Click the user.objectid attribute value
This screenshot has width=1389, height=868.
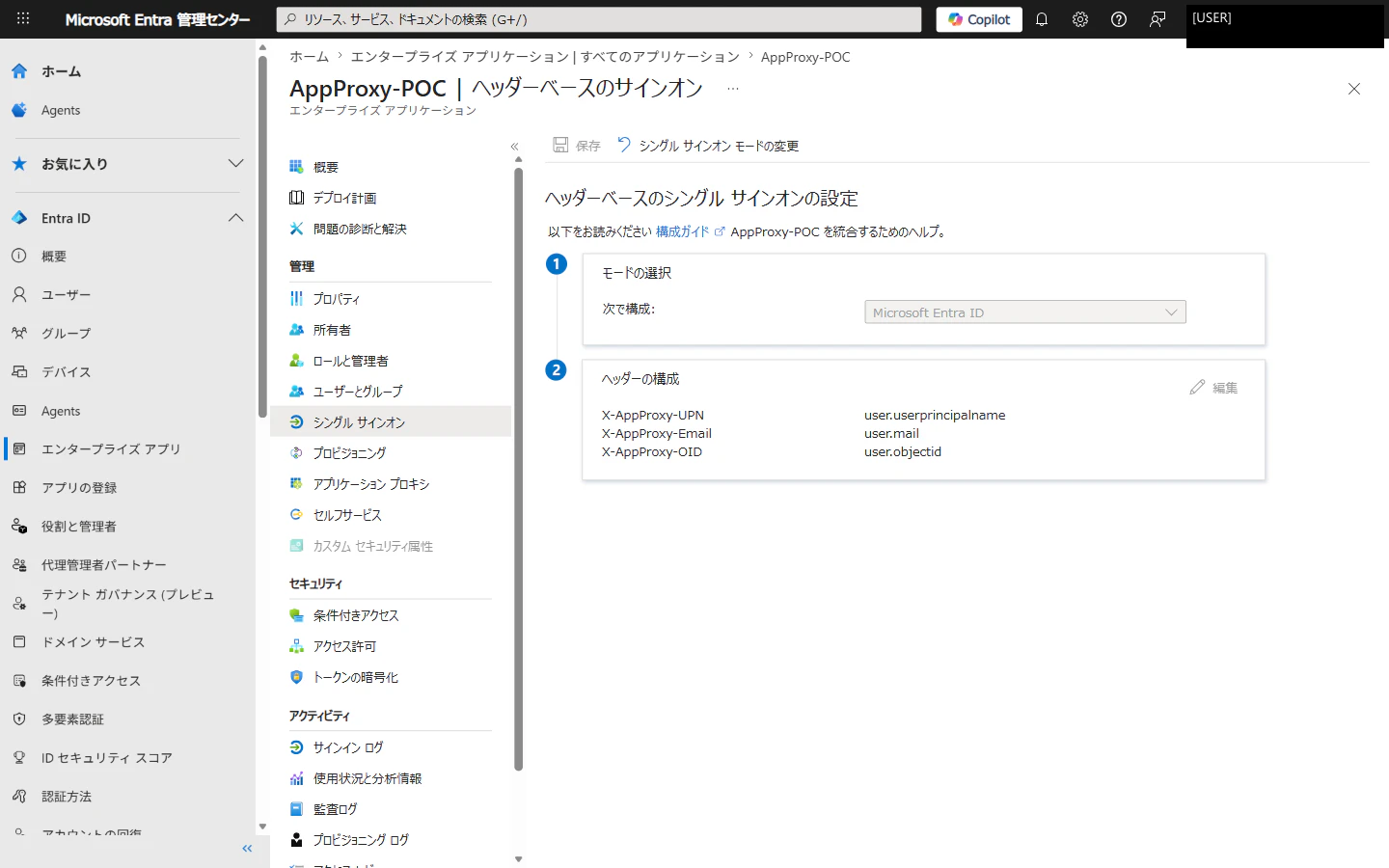903,451
